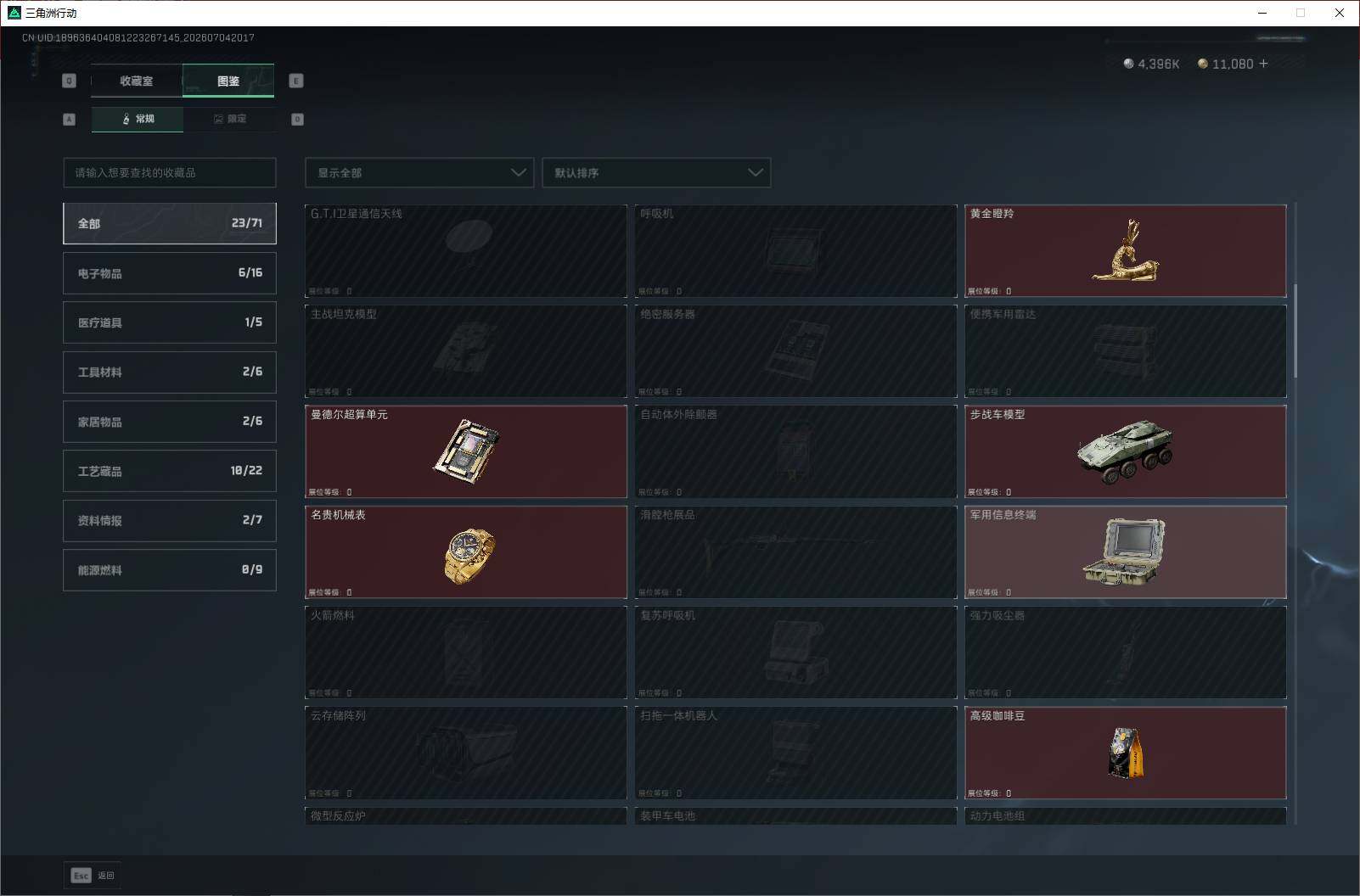Open the locked 扫拖一体机器人 card

pos(795,753)
